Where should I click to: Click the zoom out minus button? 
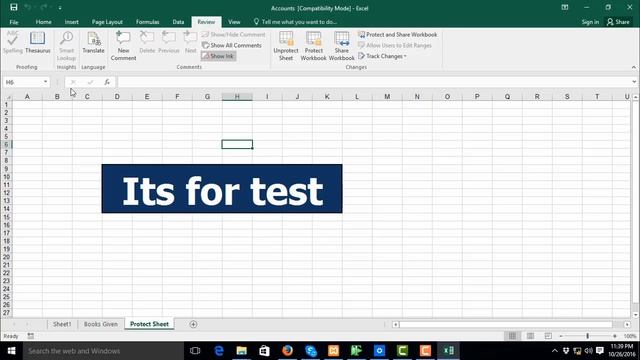click(561, 336)
